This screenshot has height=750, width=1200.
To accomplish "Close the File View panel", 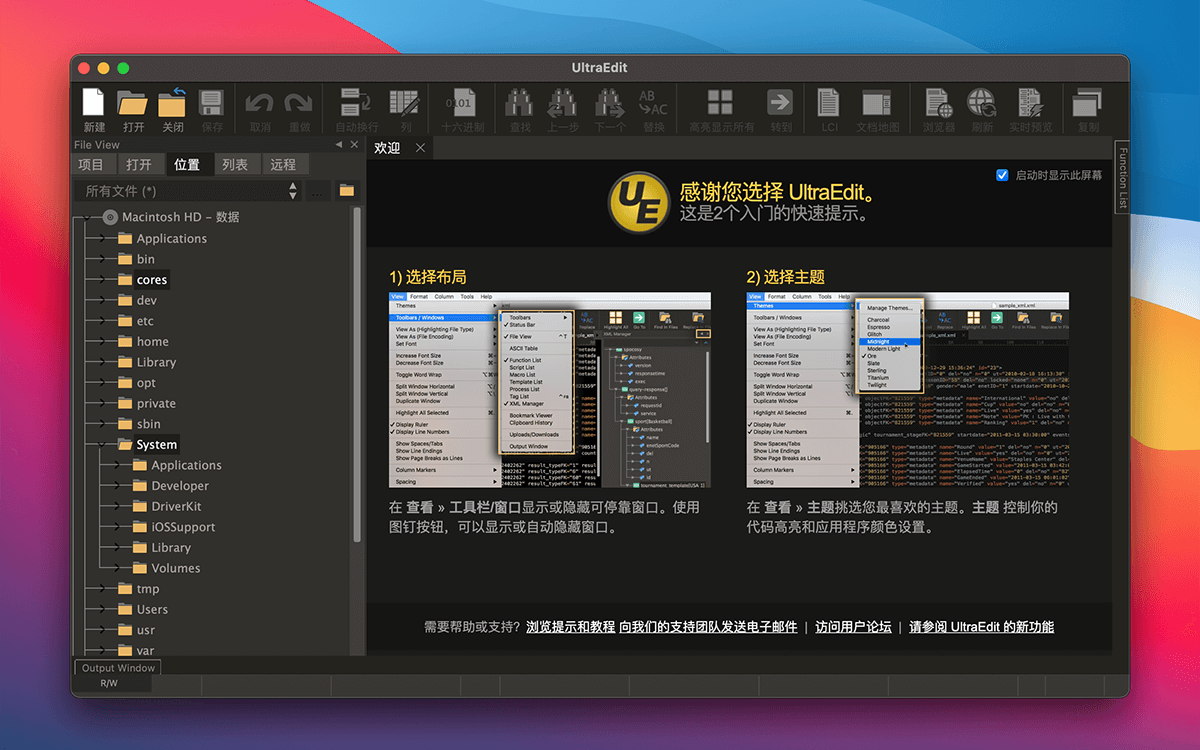I will [x=353, y=145].
